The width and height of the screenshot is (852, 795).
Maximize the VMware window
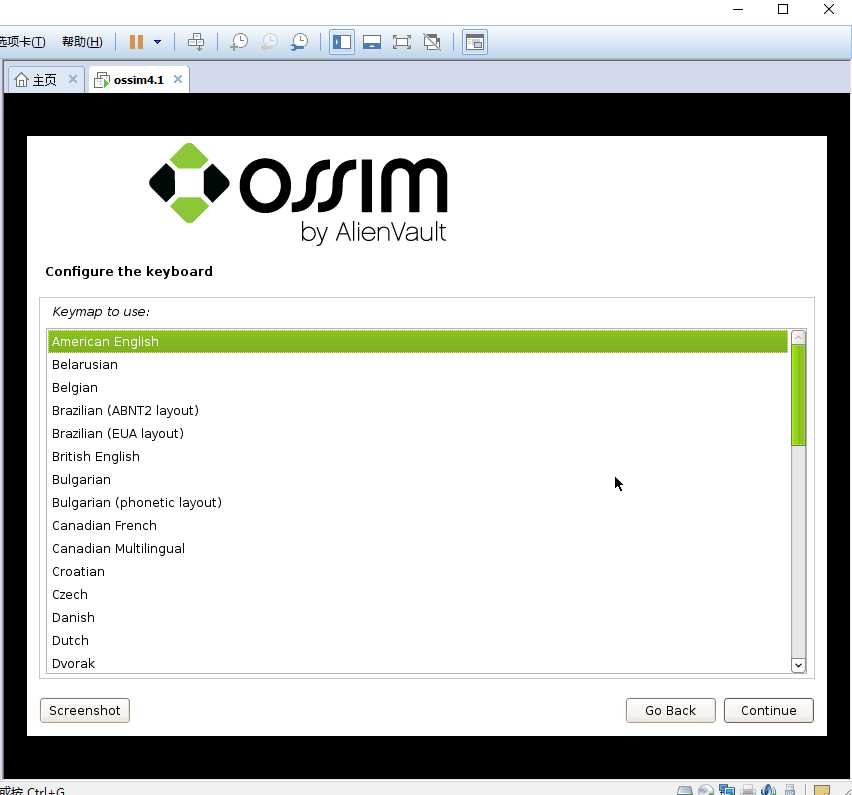point(783,9)
